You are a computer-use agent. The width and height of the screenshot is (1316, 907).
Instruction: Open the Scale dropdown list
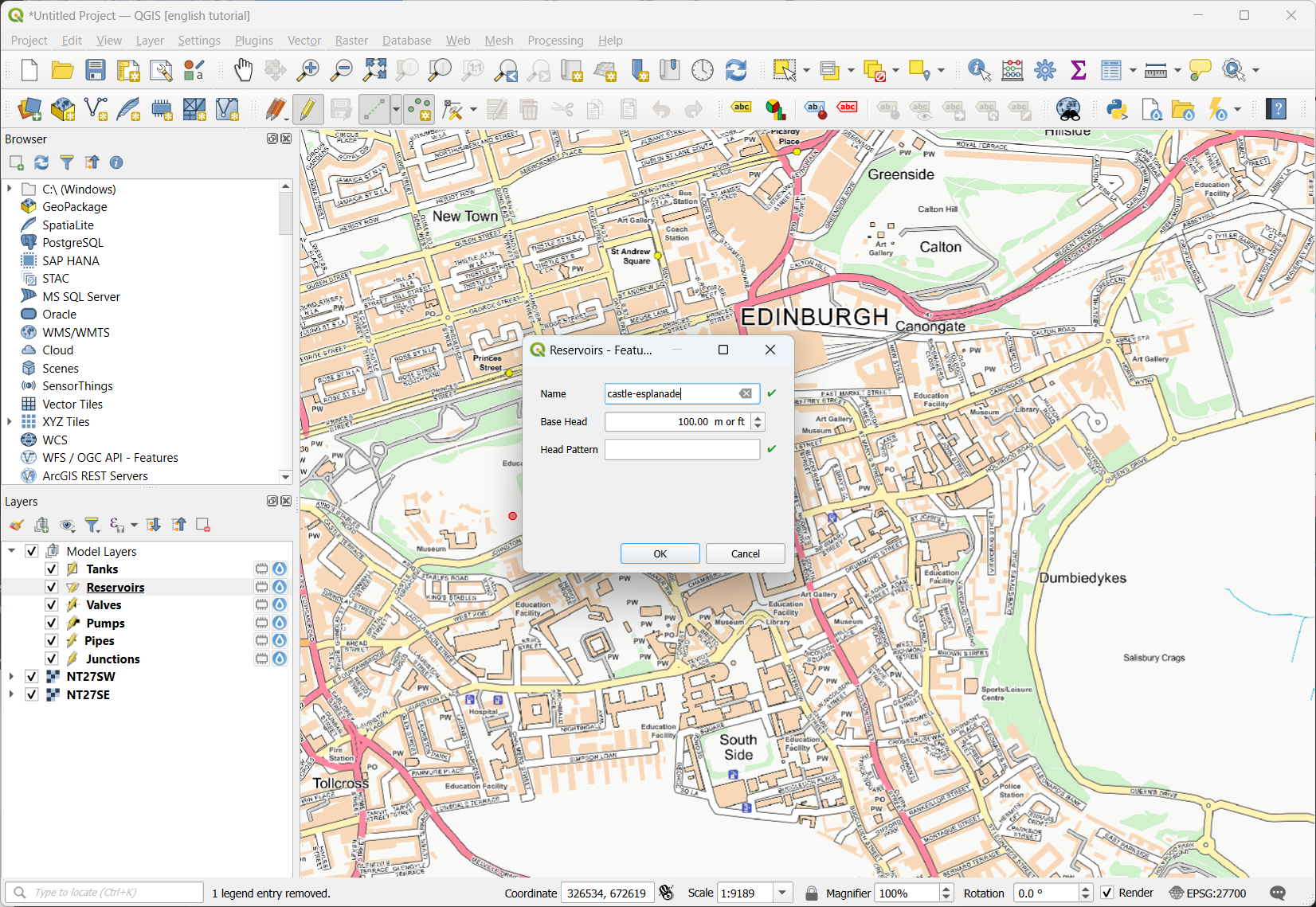tap(782, 893)
